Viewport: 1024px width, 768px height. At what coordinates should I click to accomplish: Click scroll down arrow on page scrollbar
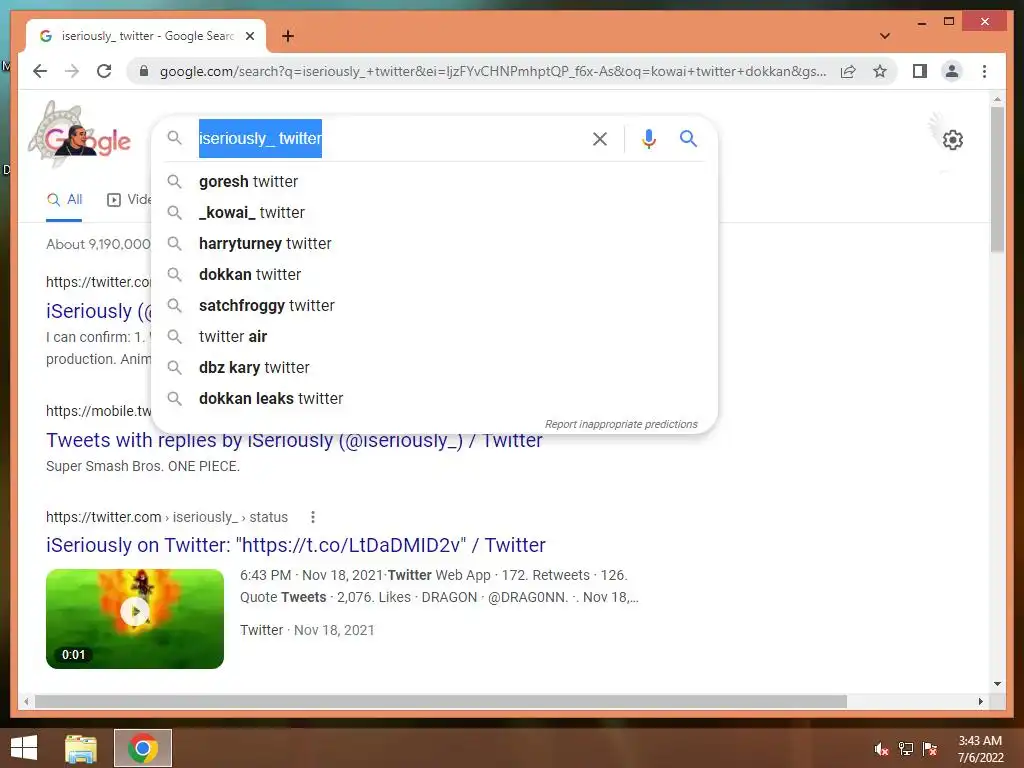[997, 684]
